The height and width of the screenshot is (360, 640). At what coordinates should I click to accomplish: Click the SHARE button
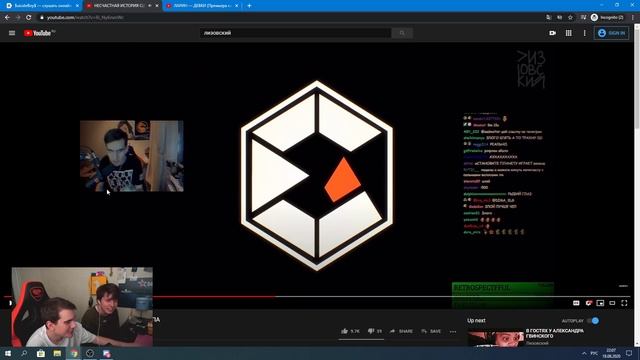tap(401, 331)
